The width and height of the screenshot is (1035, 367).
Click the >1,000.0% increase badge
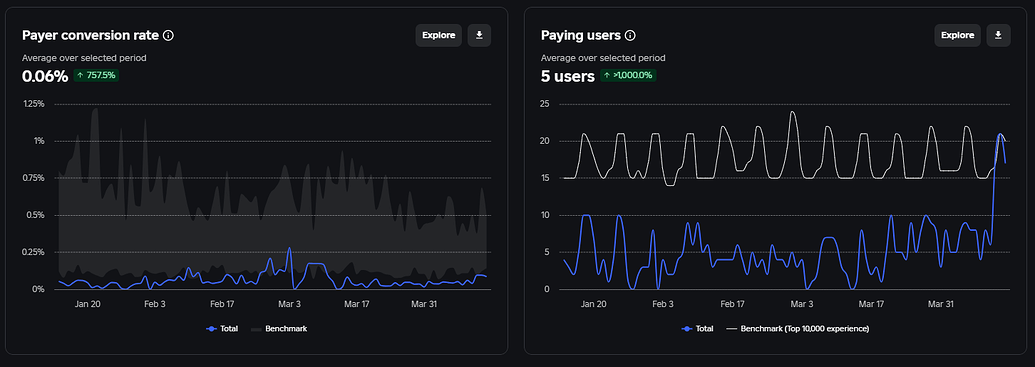(x=628, y=75)
